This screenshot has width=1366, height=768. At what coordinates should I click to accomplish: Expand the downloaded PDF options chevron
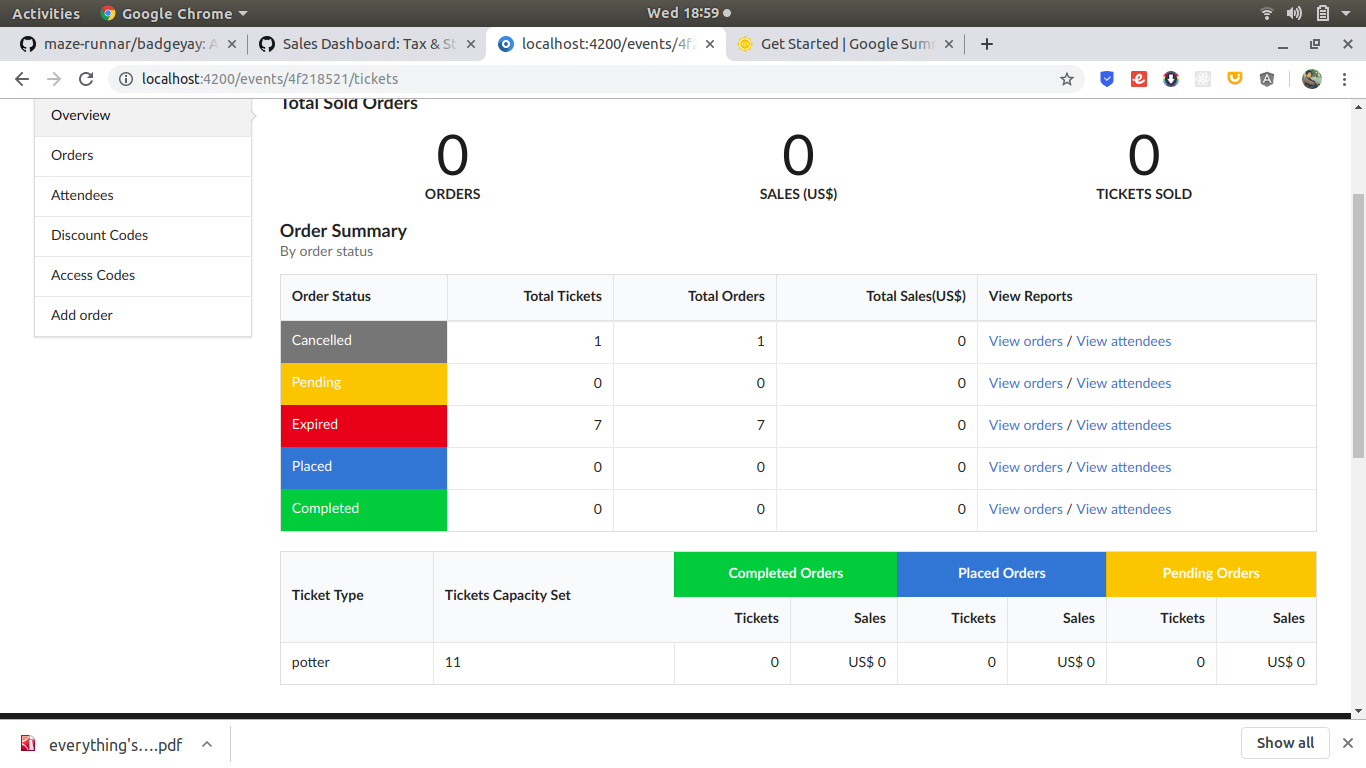click(207, 744)
